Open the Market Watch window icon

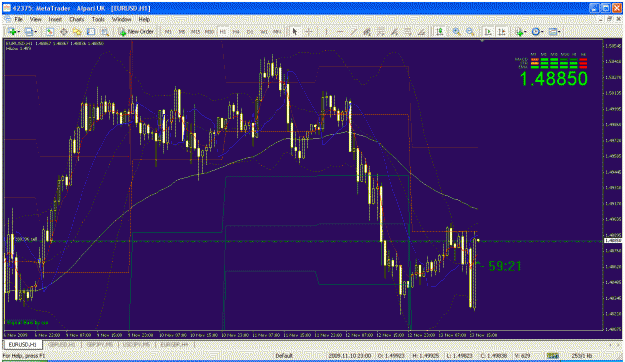(x=50, y=31)
